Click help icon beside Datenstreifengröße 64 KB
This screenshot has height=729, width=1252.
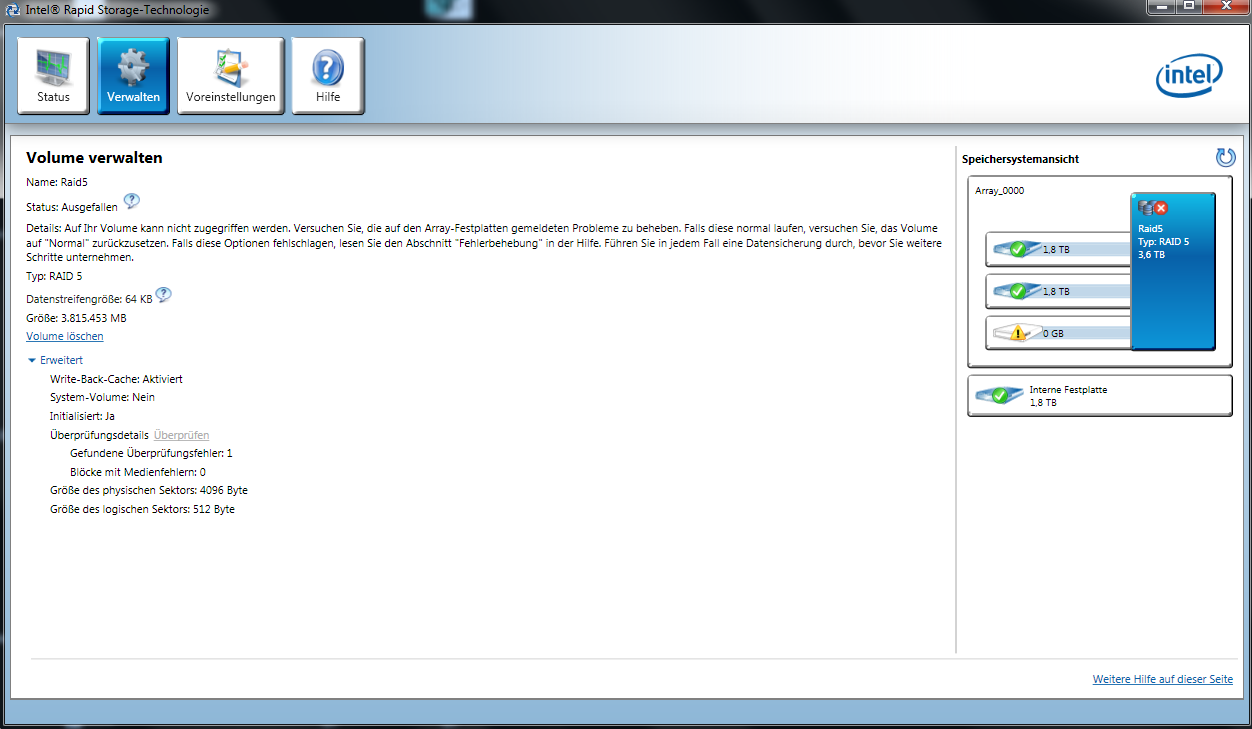pyautogui.click(x=164, y=294)
